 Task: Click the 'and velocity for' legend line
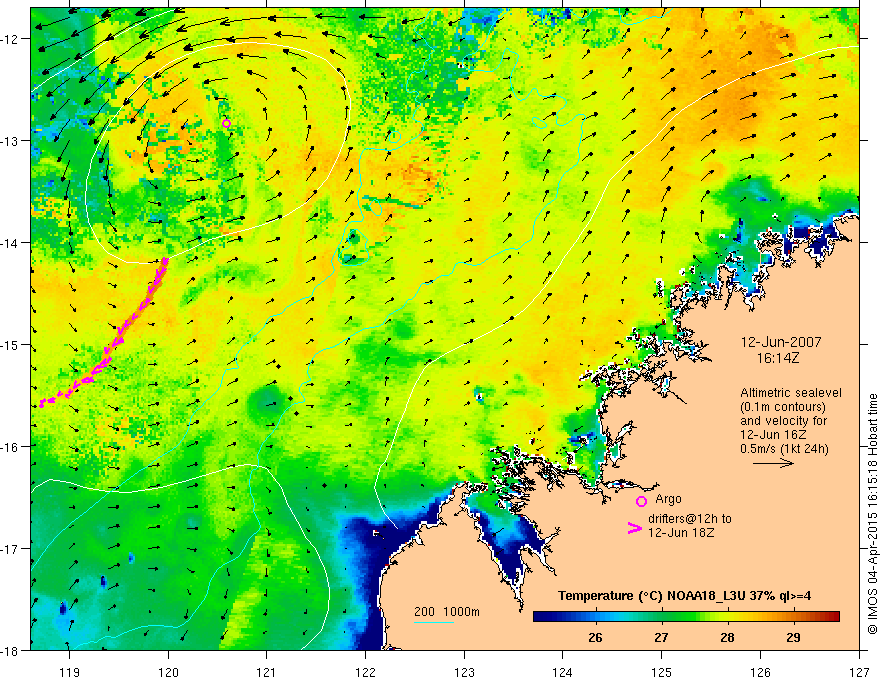coord(783,421)
